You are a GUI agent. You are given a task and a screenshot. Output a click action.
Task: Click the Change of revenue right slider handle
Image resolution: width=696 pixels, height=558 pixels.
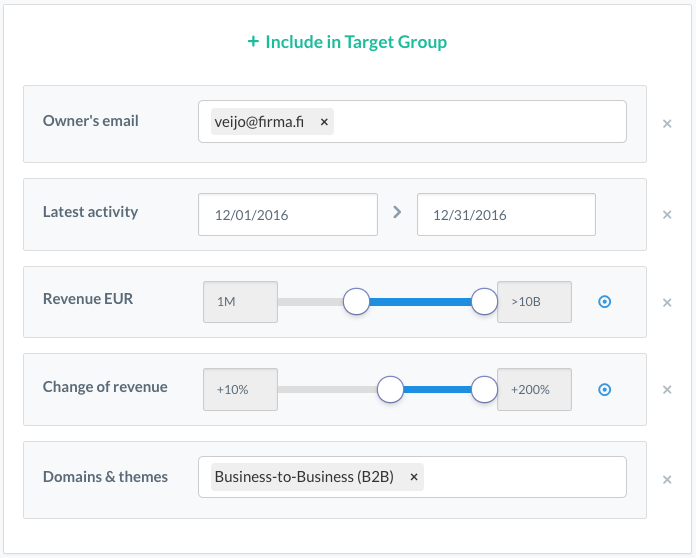[x=484, y=389]
